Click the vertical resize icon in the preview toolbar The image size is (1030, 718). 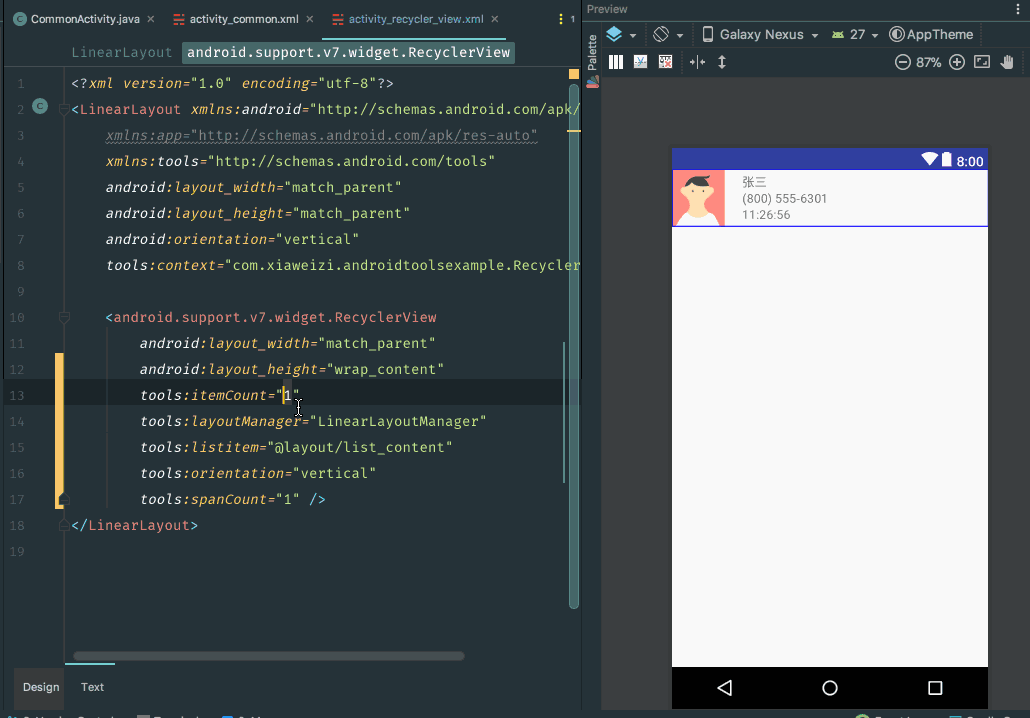[722, 61]
